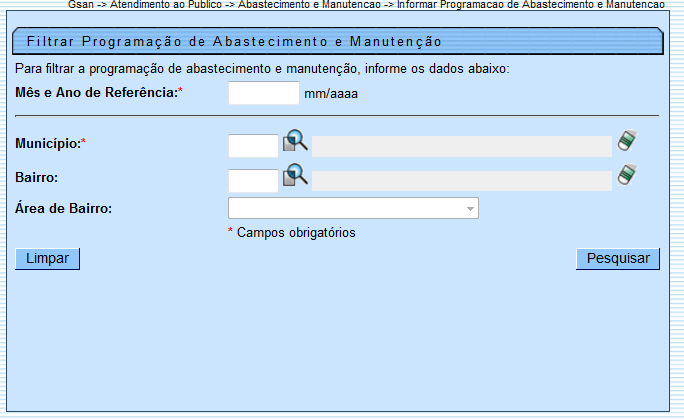This screenshot has height=420, width=684.
Task: Focus the Mês e Ano de Referência field
Action: pos(264,93)
